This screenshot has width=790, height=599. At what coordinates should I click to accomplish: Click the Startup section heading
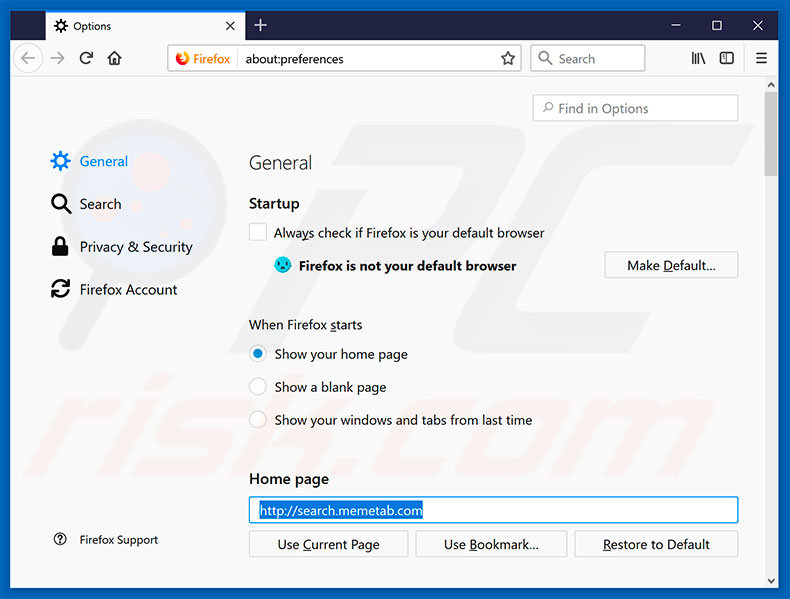click(x=274, y=204)
